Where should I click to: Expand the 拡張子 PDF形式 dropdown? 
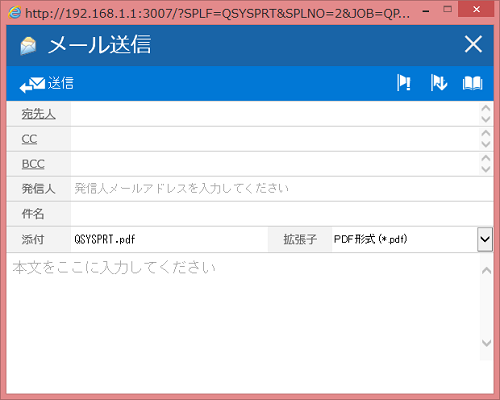point(485,239)
